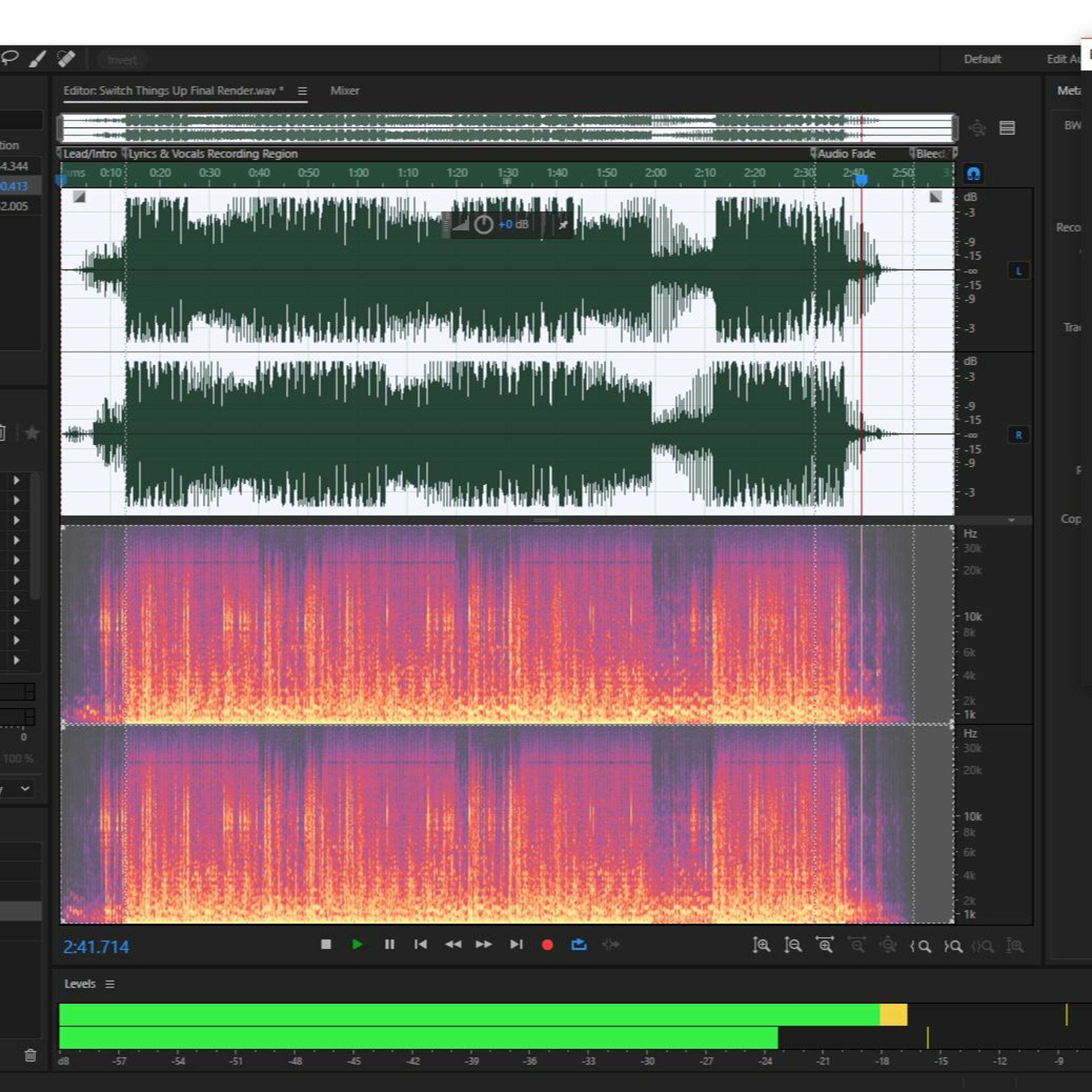Expand the bottommost arrow in the left panel list

click(16, 660)
